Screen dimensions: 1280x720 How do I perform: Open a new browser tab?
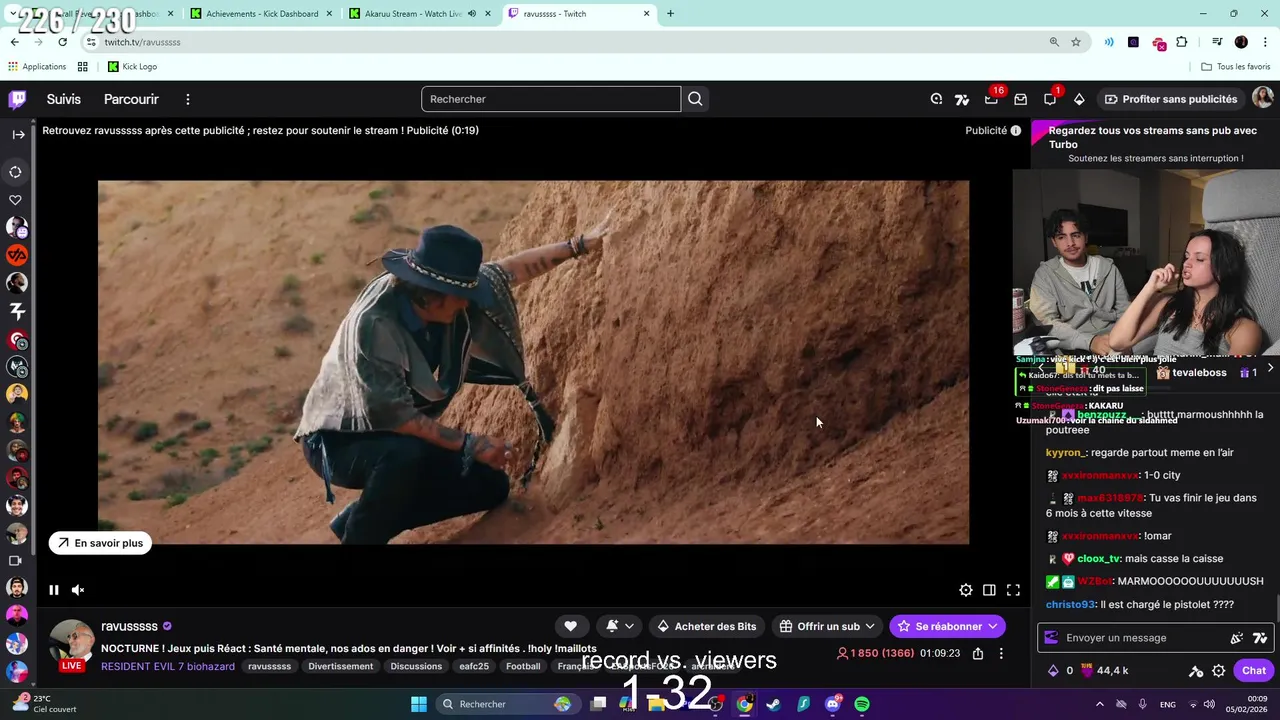coord(670,14)
